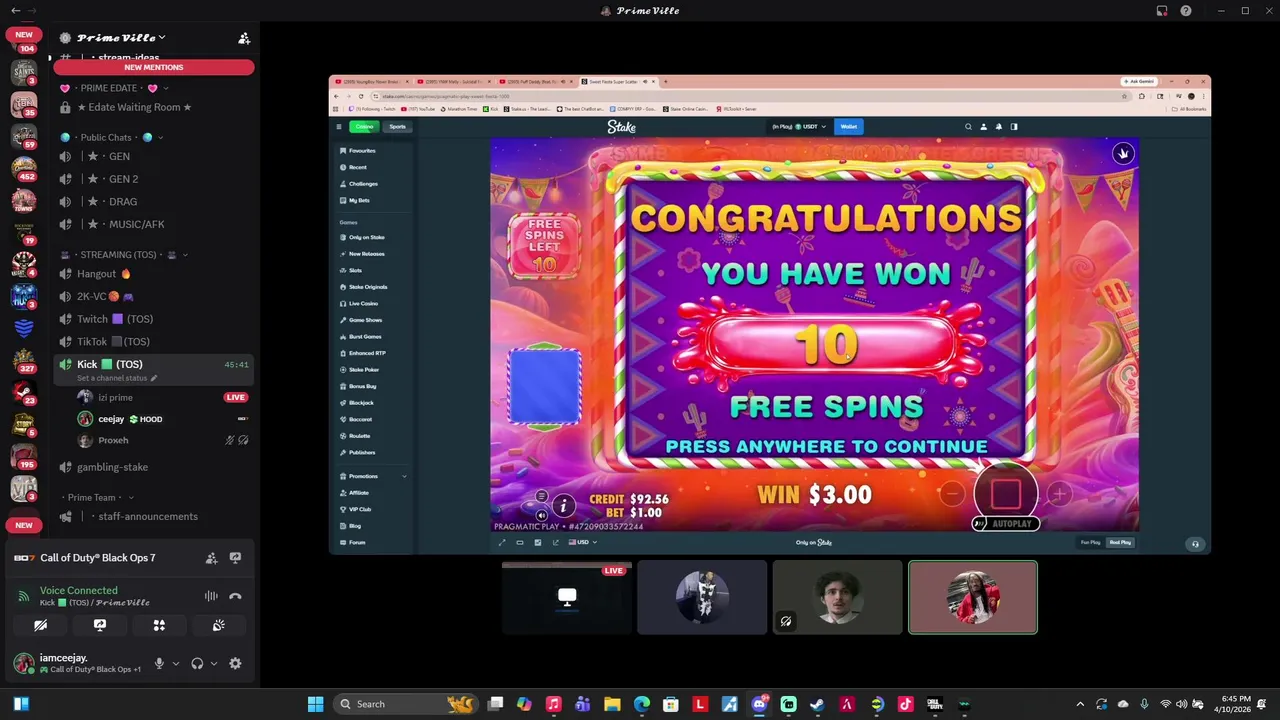Click Favourites in Stake sidebar
The width and height of the screenshot is (1280, 720).
click(x=362, y=151)
